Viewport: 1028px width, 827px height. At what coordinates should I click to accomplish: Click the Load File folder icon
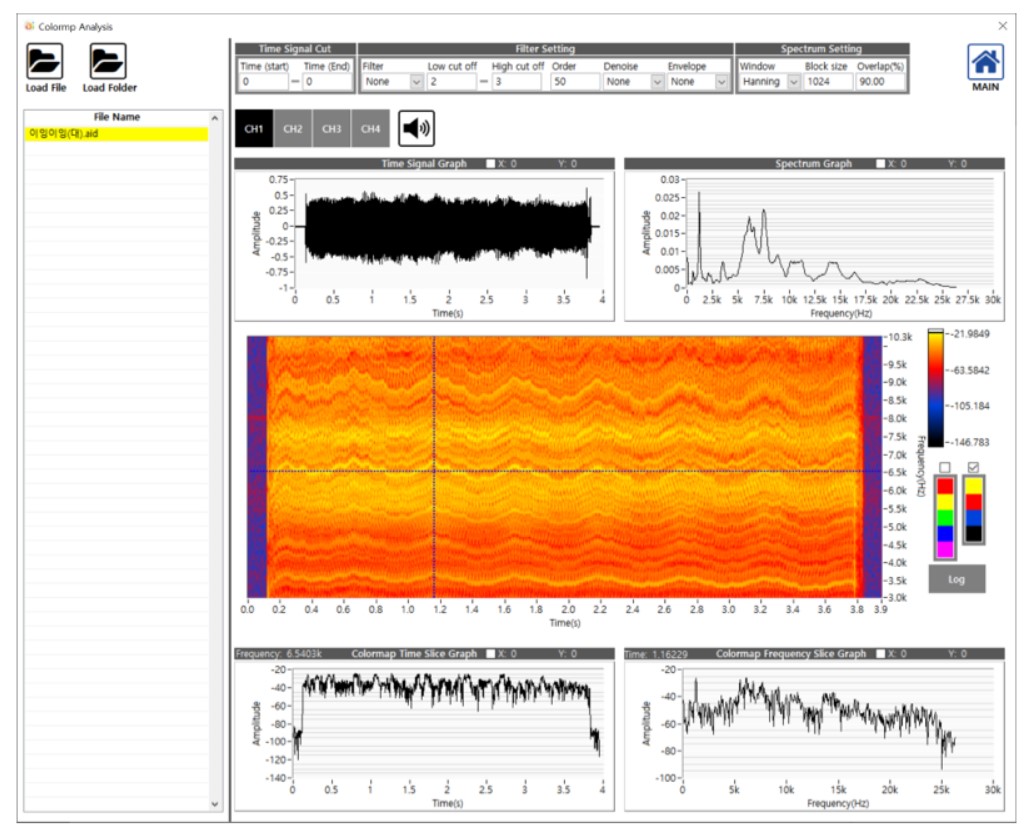[x=45, y=62]
